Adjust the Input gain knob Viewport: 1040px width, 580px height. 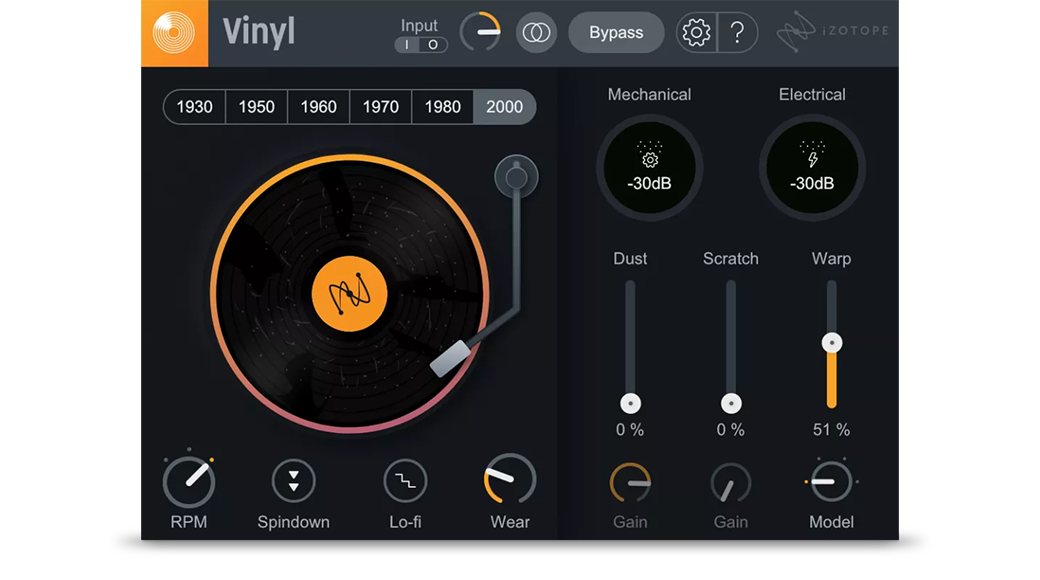(x=480, y=31)
